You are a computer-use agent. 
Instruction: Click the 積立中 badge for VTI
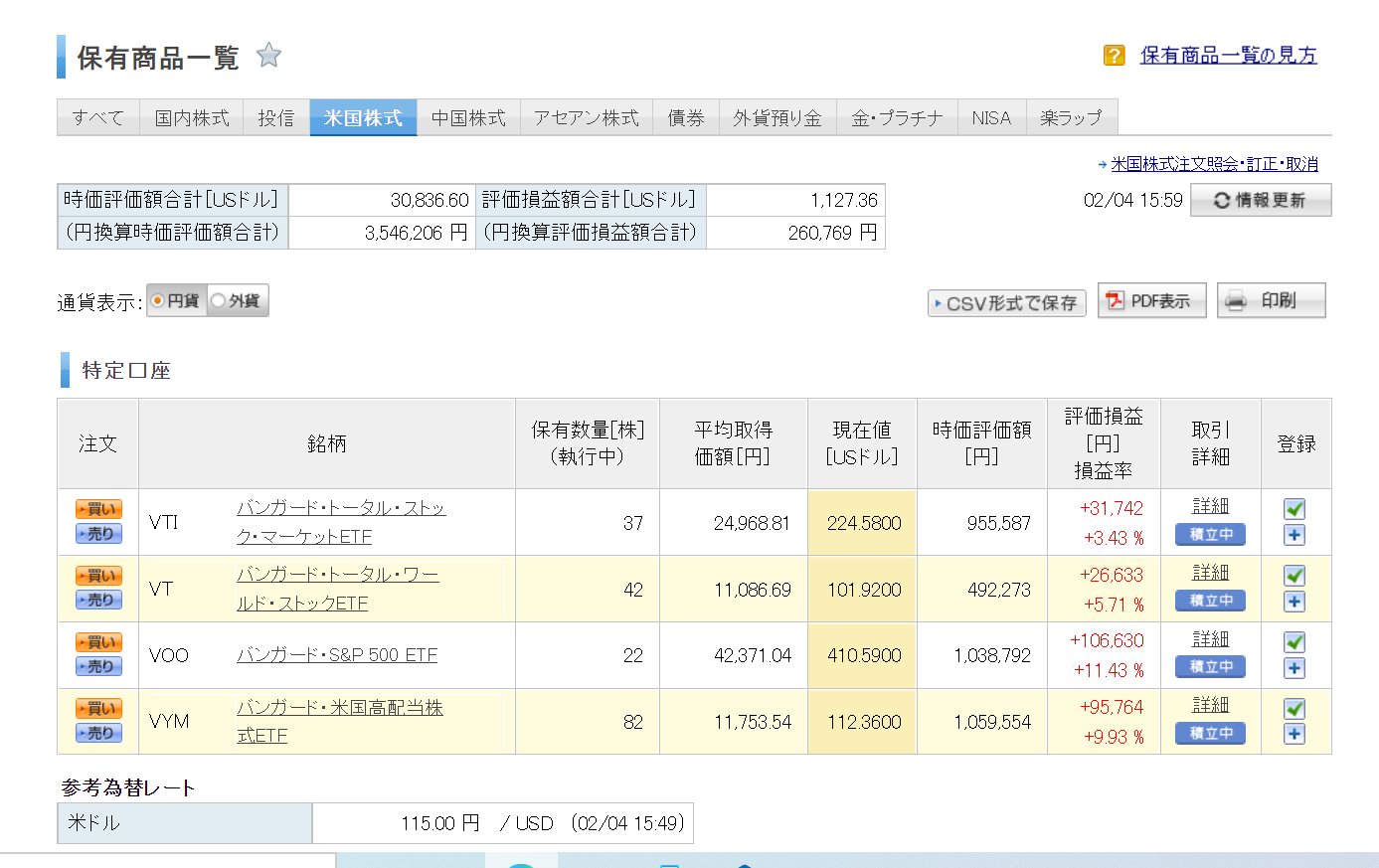1211,535
